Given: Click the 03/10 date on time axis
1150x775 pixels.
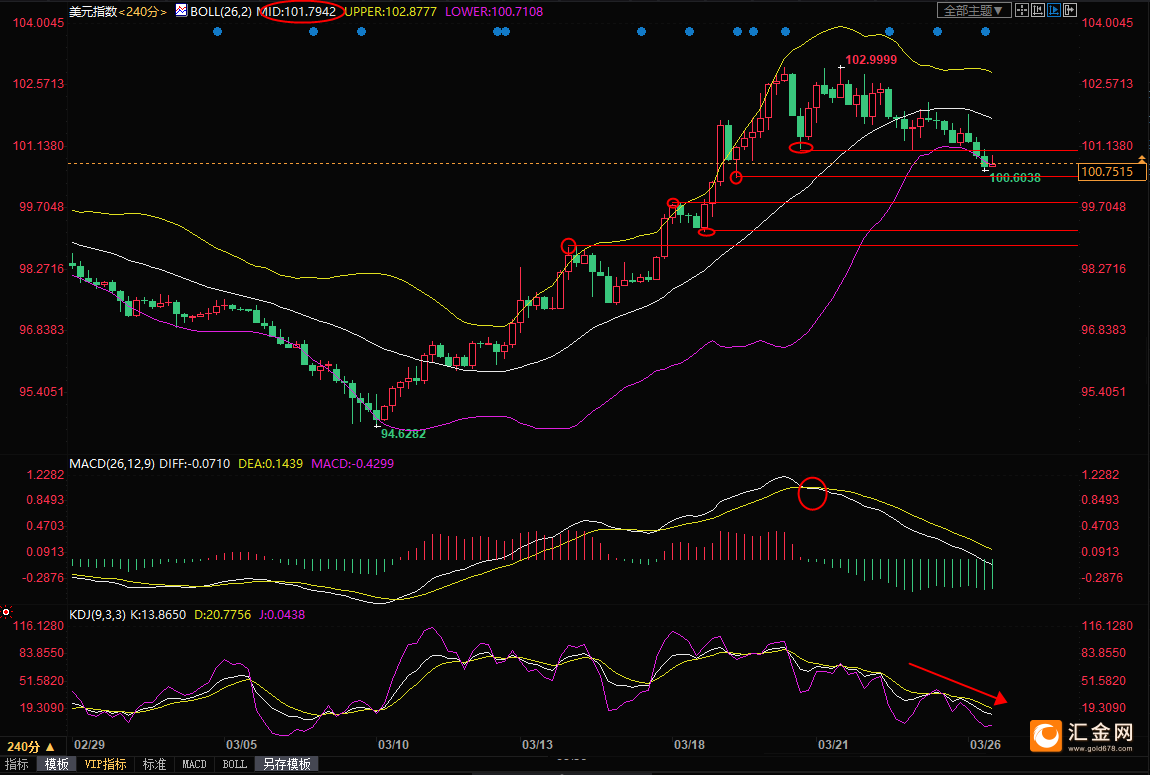Looking at the screenshot, I should [x=393, y=745].
